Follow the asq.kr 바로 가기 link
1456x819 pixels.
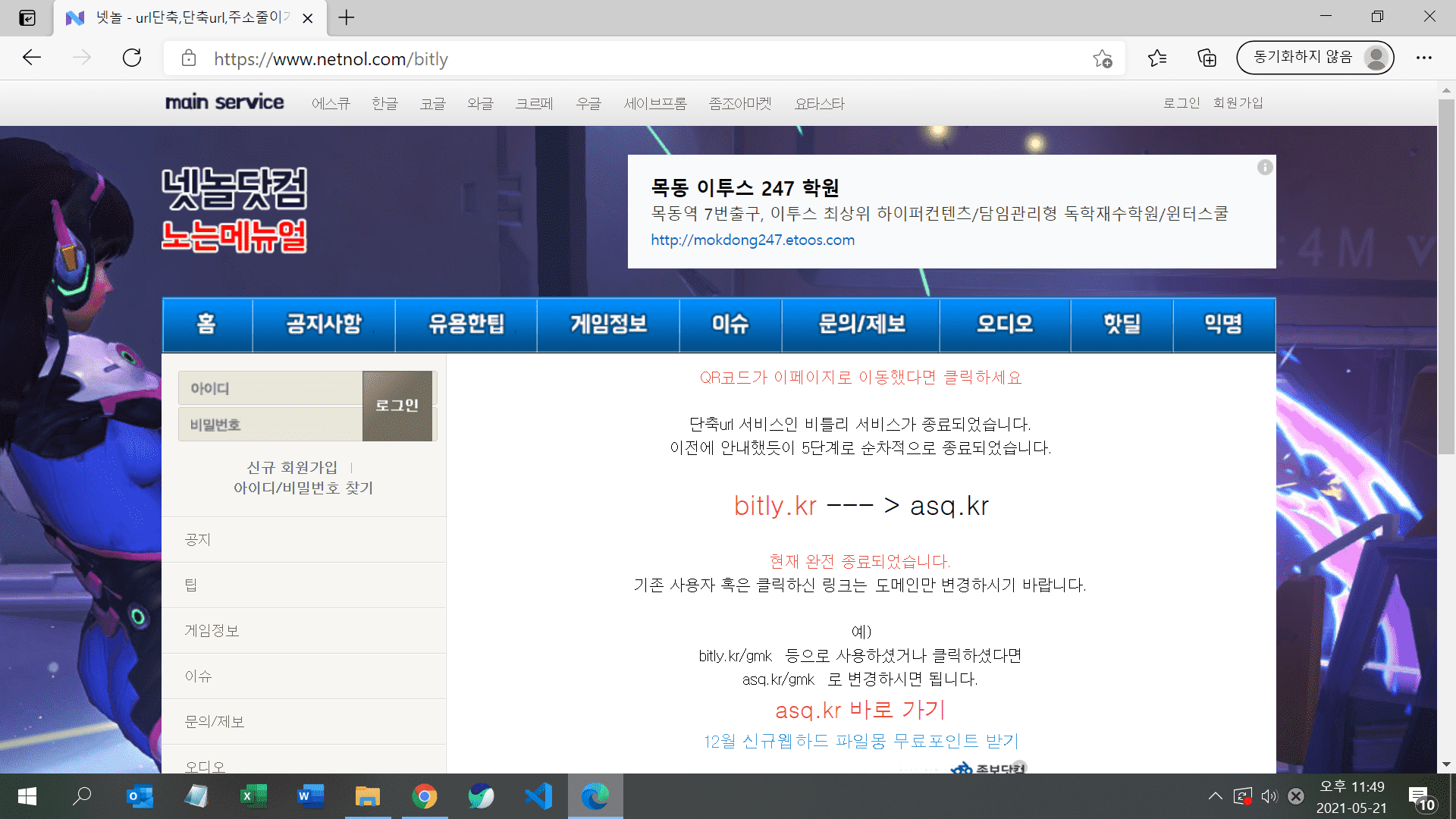[x=860, y=710]
